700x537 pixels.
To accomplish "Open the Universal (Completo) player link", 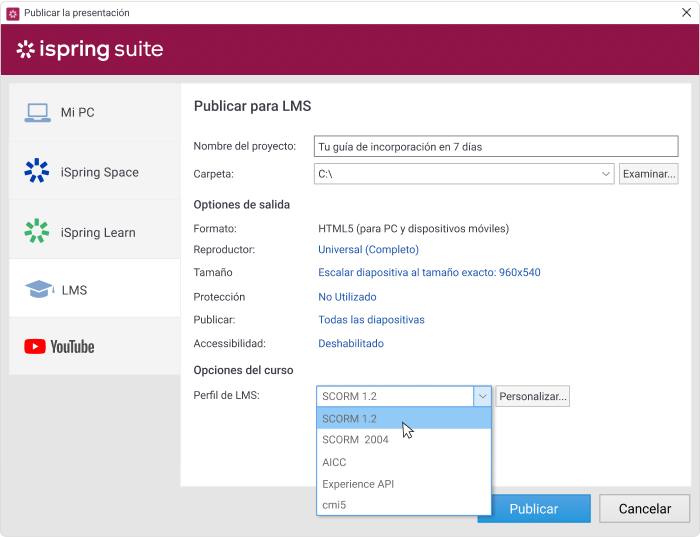I will click(368, 250).
